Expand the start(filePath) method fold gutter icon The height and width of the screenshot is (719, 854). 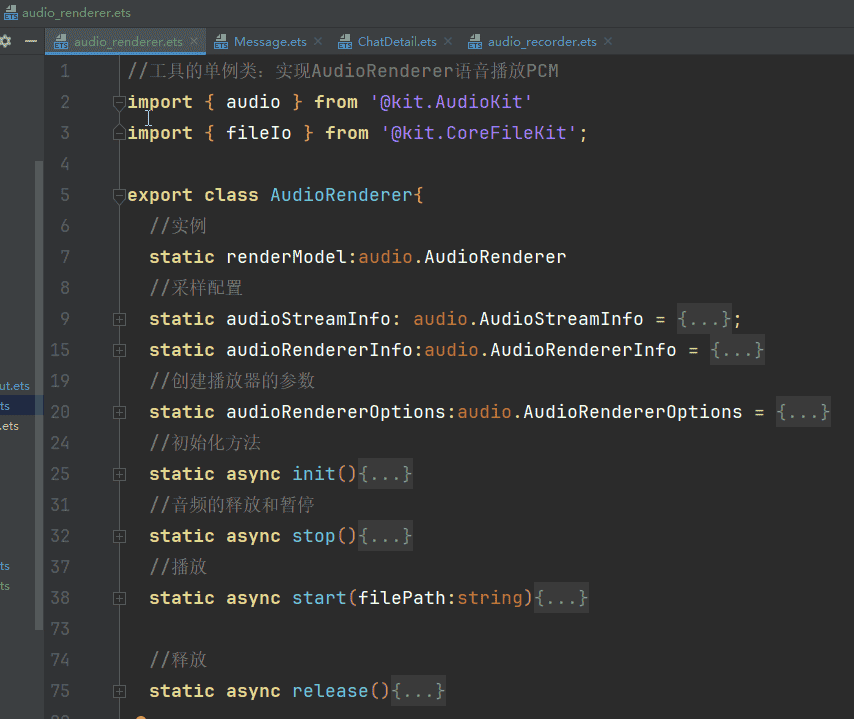pyautogui.click(x=120, y=598)
